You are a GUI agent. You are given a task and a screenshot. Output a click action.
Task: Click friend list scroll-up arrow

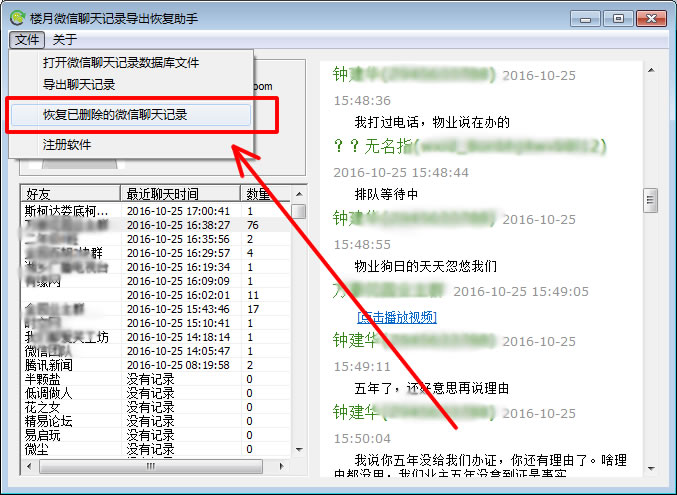coord(299,194)
